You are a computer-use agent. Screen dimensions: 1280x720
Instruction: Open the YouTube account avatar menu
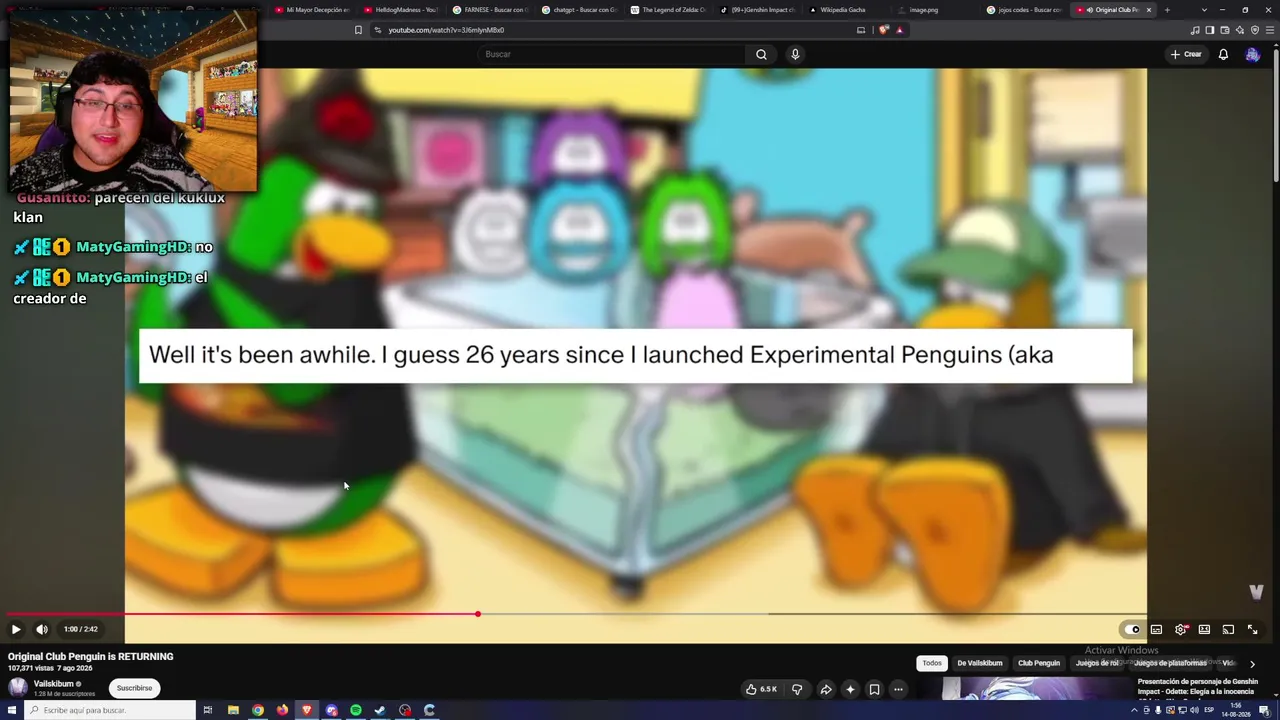coord(1252,54)
